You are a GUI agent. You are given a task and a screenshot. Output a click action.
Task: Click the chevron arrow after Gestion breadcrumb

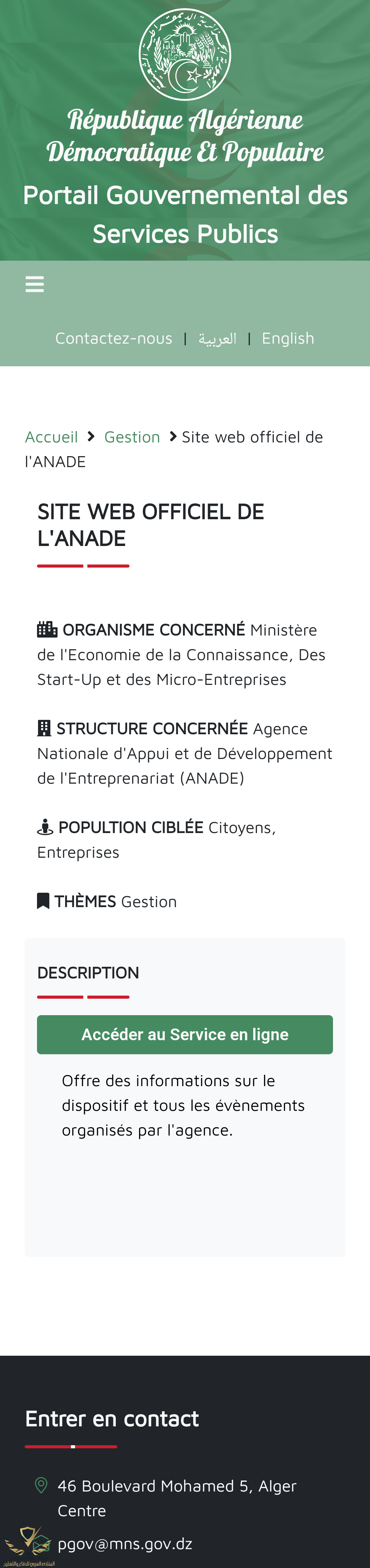[x=173, y=437]
